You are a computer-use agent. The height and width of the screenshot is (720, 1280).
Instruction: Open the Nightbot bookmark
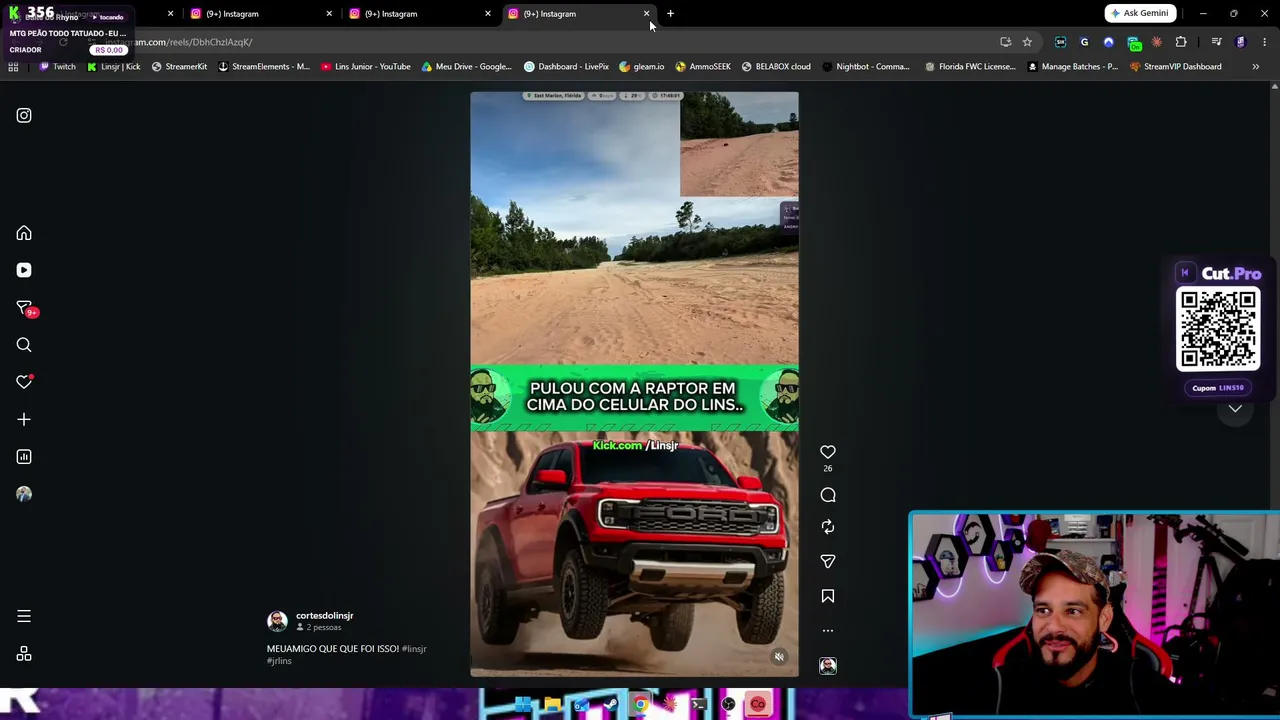pyautogui.click(x=866, y=67)
